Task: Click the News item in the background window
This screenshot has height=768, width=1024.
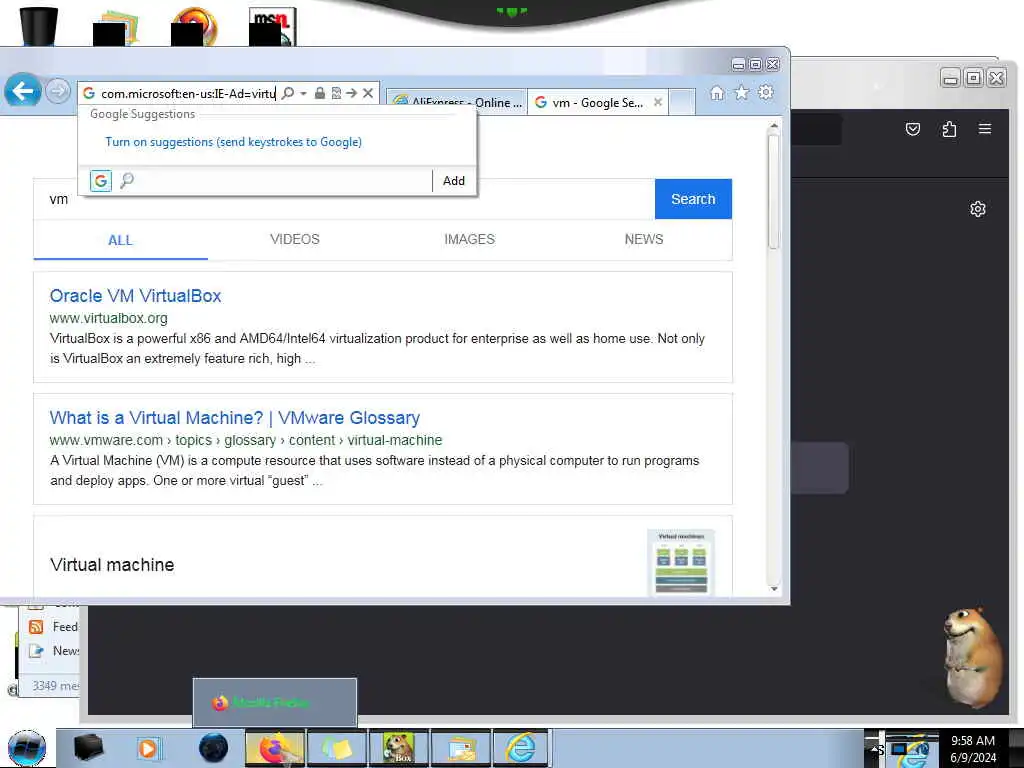Action: (54, 650)
